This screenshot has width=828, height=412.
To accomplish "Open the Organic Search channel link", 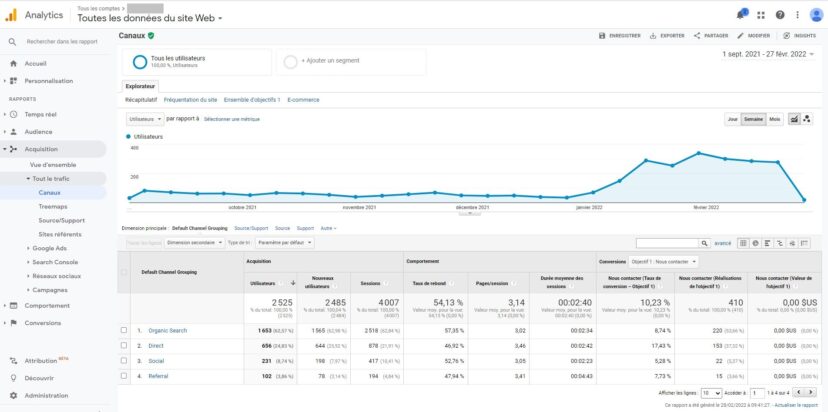I will pos(167,331).
